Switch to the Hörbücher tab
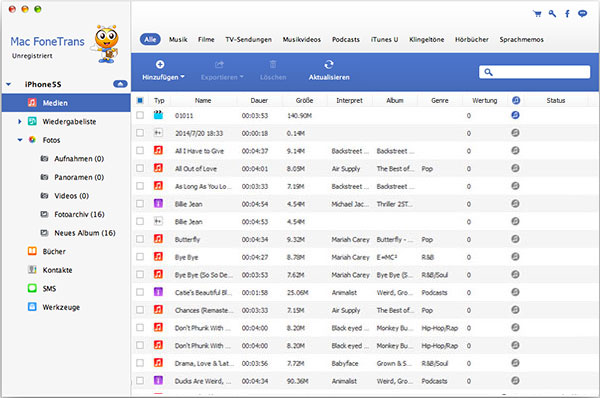600x398 pixels. pyautogui.click(x=472, y=39)
